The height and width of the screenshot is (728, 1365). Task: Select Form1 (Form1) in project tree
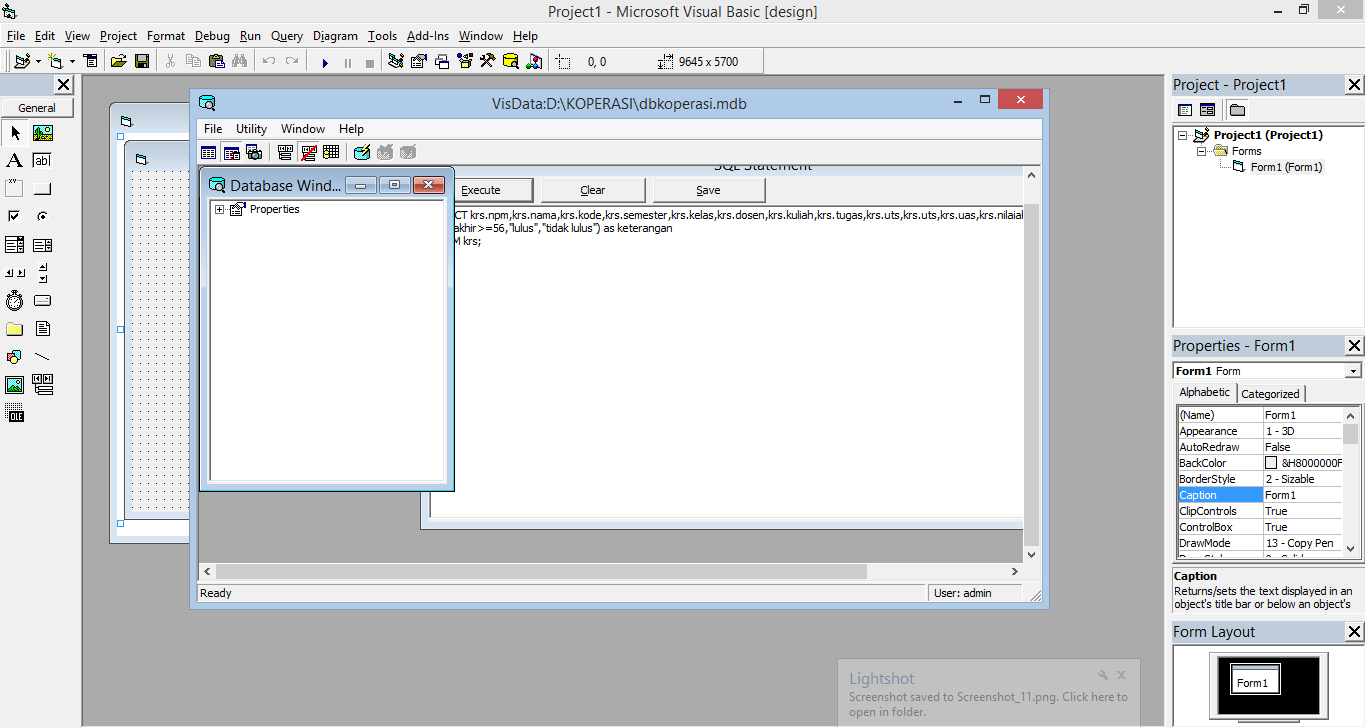[1286, 167]
